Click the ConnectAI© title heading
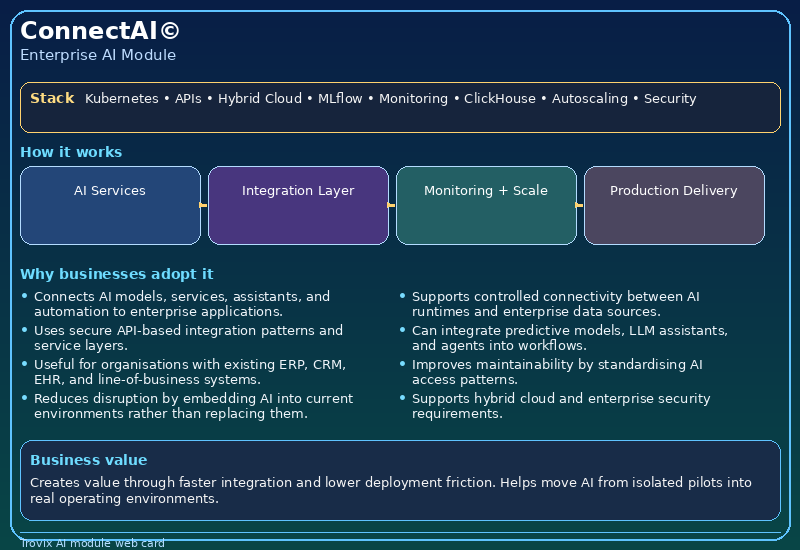Screen dimensions: 800x550 100,31
